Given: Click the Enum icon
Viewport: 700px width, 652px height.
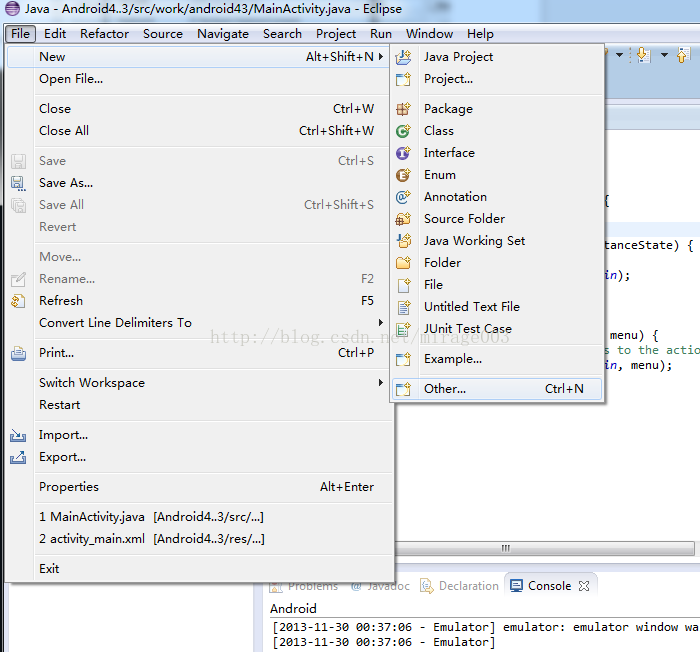Looking at the screenshot, I should [x=403, y=175].
